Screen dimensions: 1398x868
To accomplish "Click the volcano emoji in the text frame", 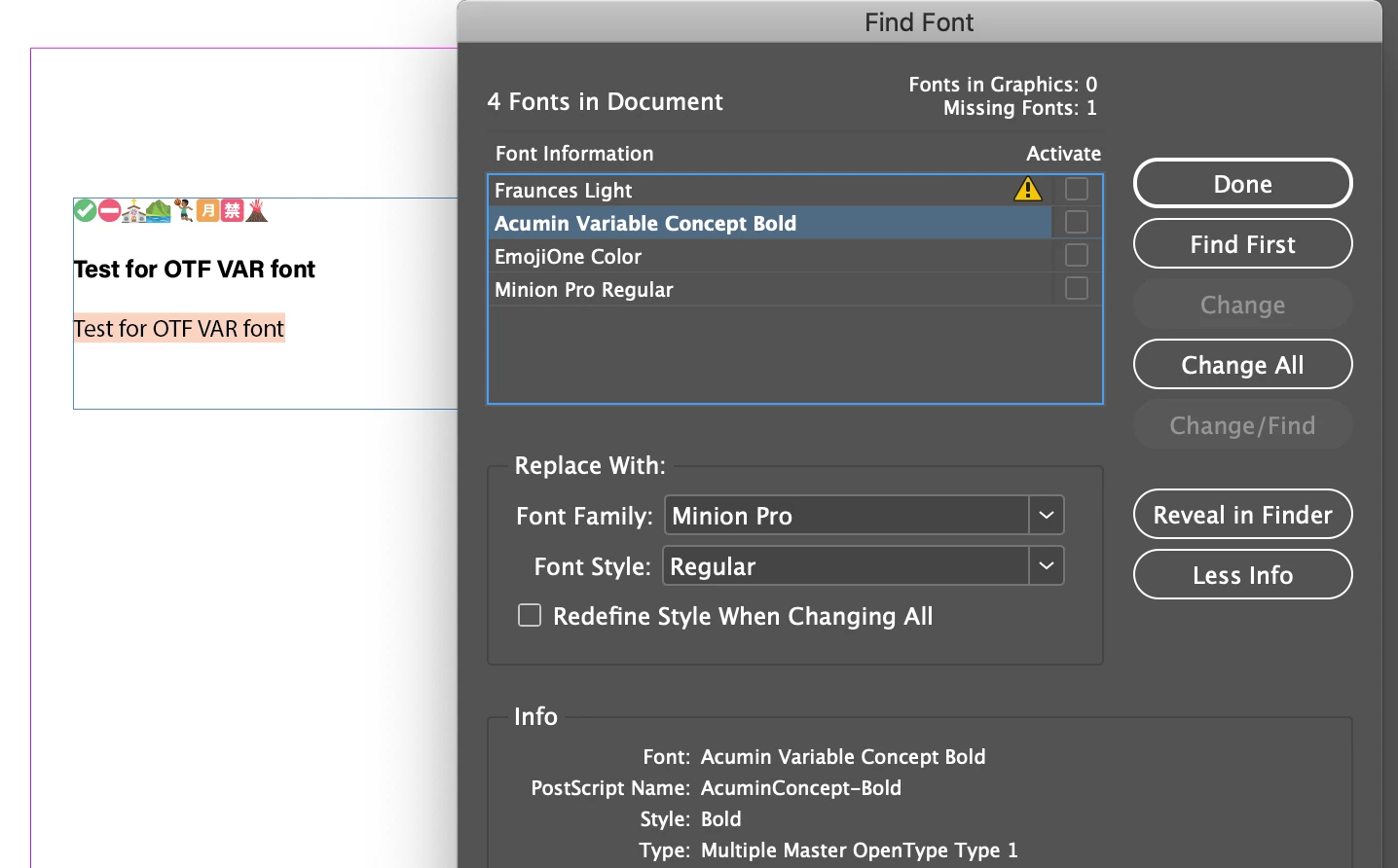I will [257, 210].
